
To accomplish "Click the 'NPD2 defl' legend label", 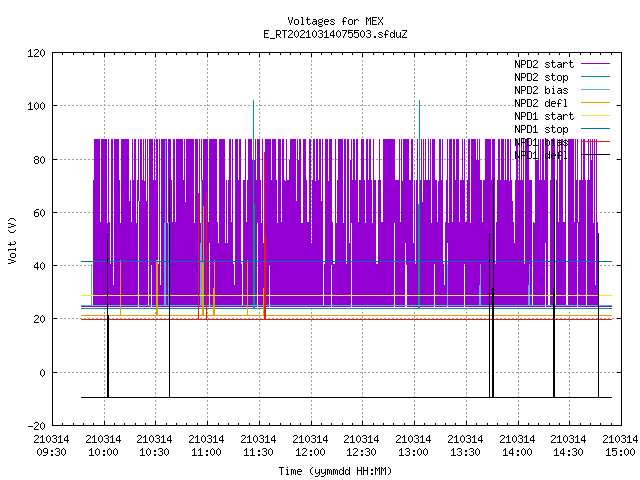I will pos(541,103).
